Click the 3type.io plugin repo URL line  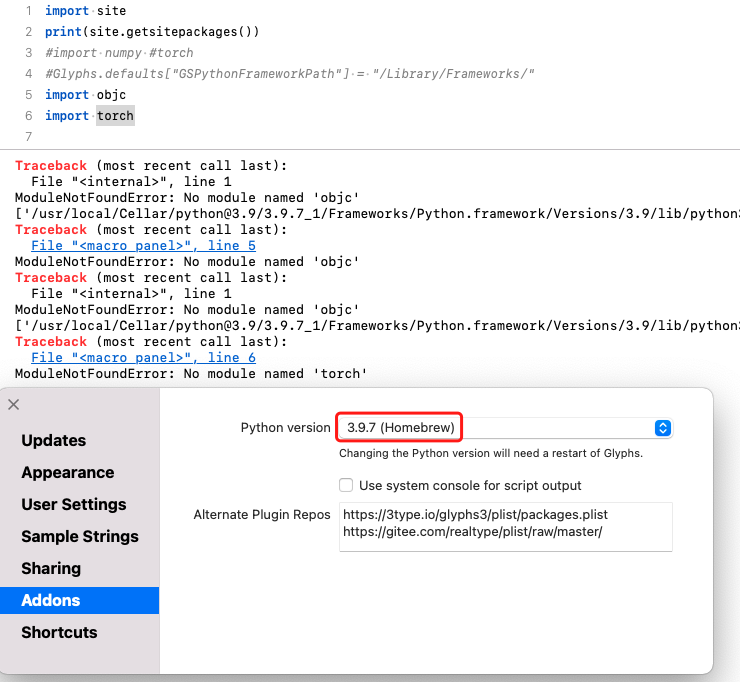pos(474,515)
